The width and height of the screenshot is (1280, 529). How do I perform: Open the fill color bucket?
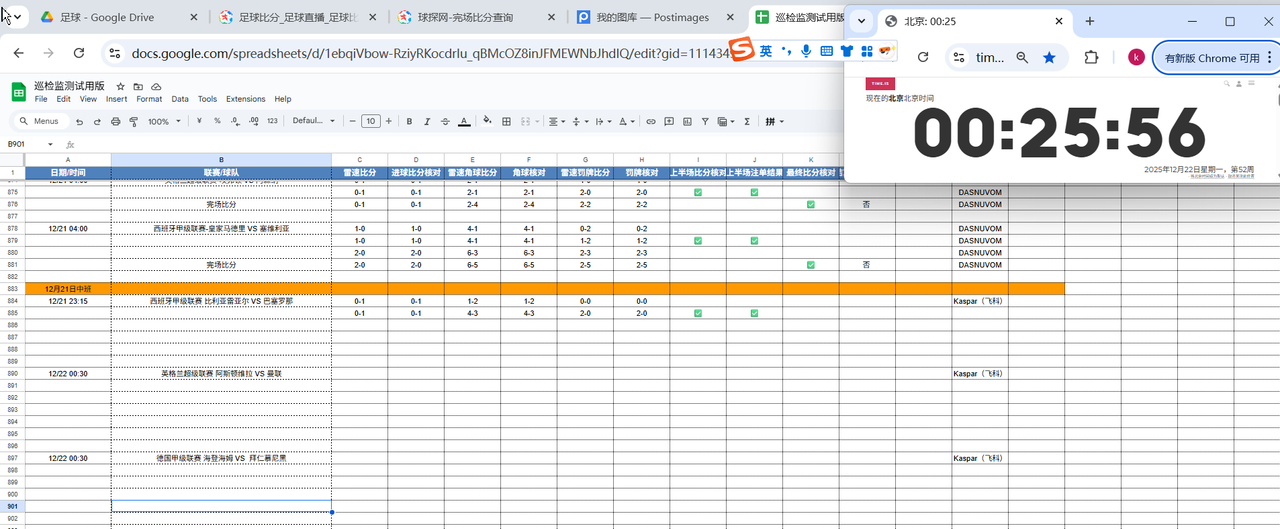488,121
